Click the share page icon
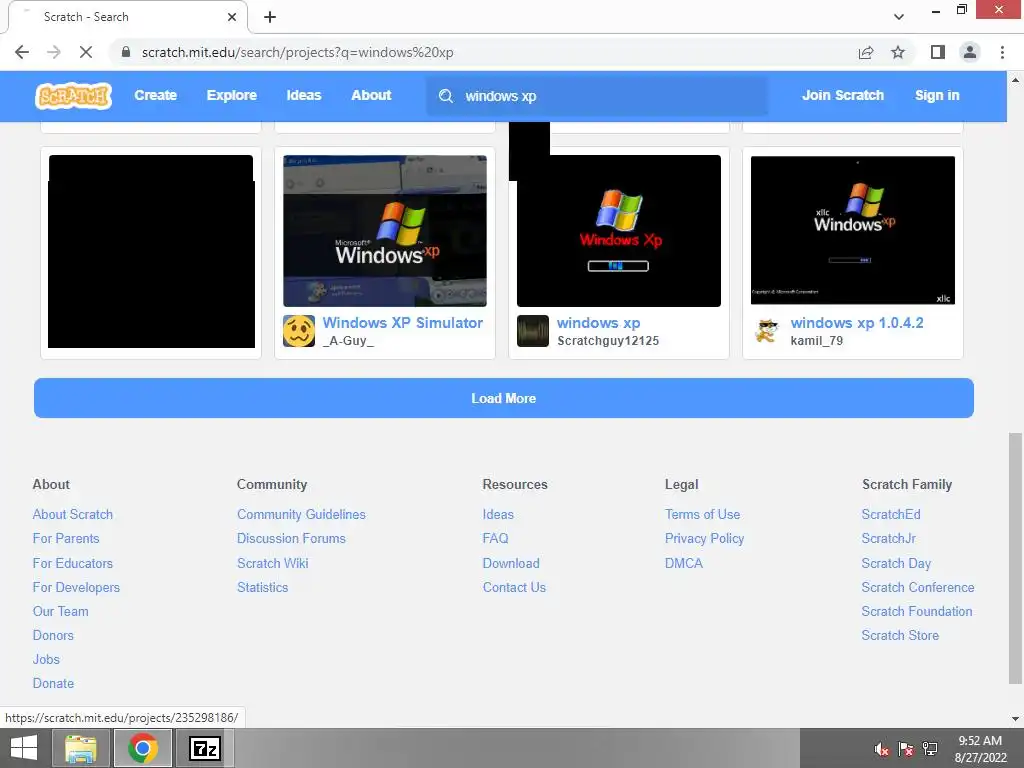This screenshot has height=768, width=1024. click(866, 52)
